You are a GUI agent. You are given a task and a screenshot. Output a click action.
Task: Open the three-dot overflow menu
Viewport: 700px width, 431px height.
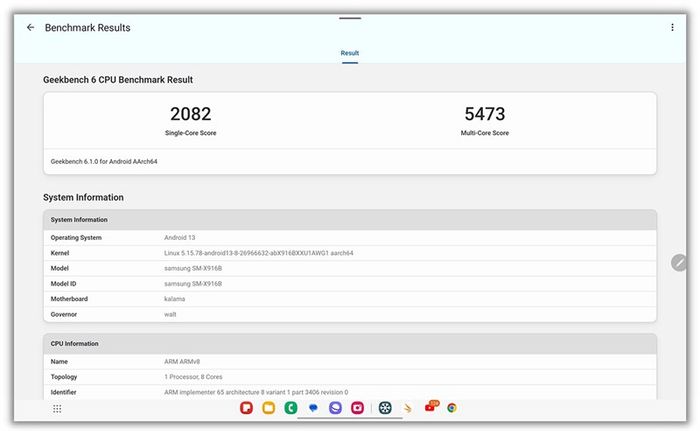coord(672,28)
